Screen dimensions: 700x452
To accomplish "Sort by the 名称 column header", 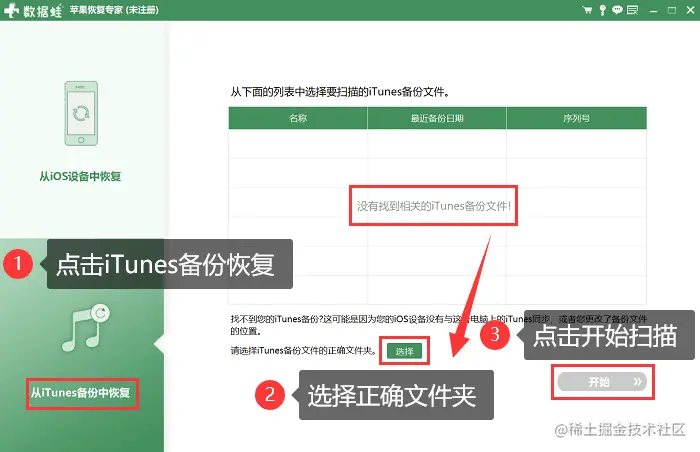I will (298, 118).
